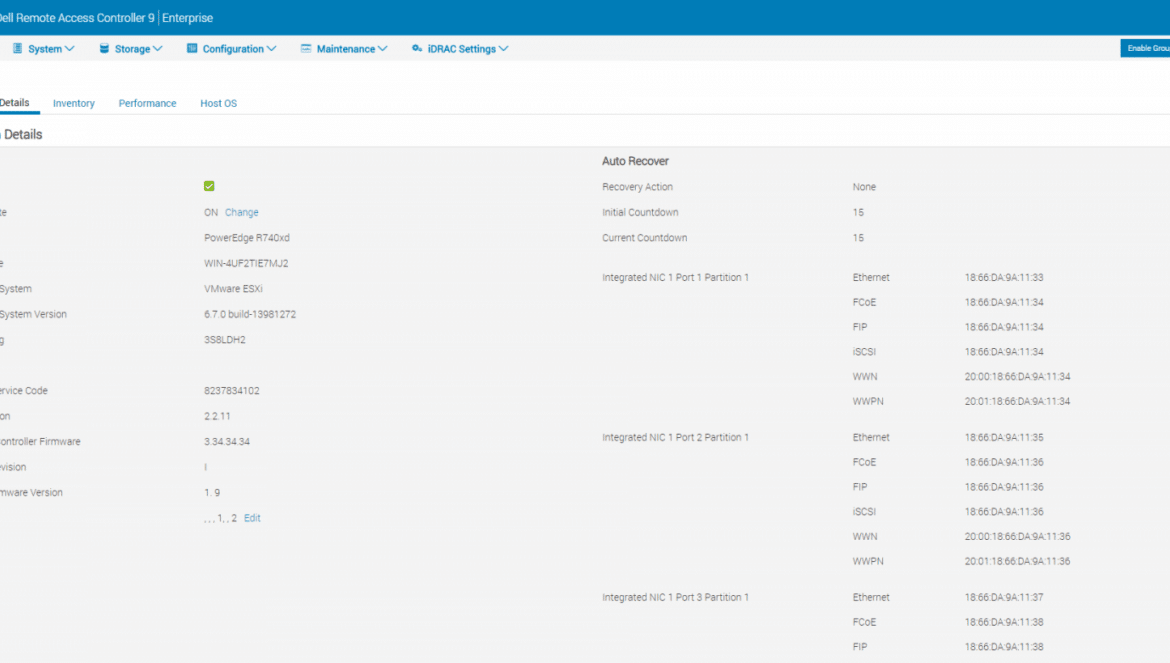The height and width of the screenshot is (663, 1170).
Task: Open the iDRAC Settings menu
Action: tap(460, 48)
